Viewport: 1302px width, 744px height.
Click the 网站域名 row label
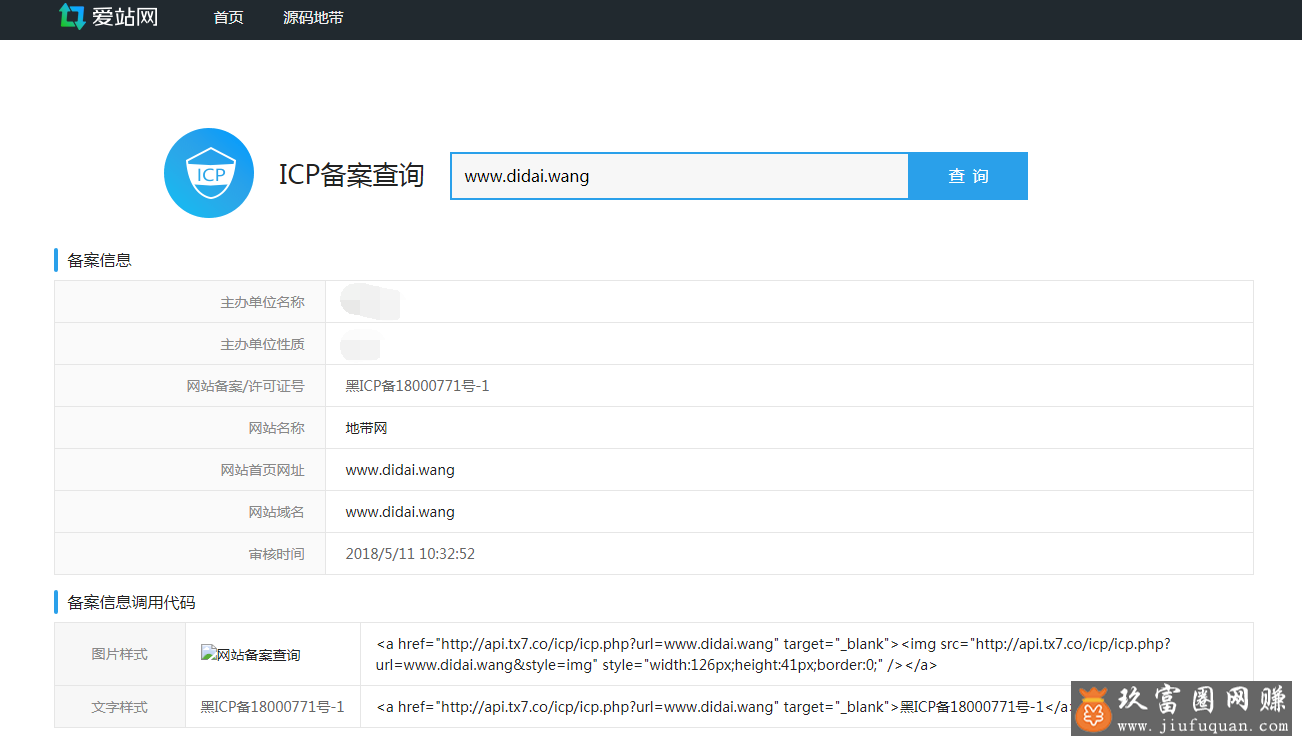click(x=276, y=512)
